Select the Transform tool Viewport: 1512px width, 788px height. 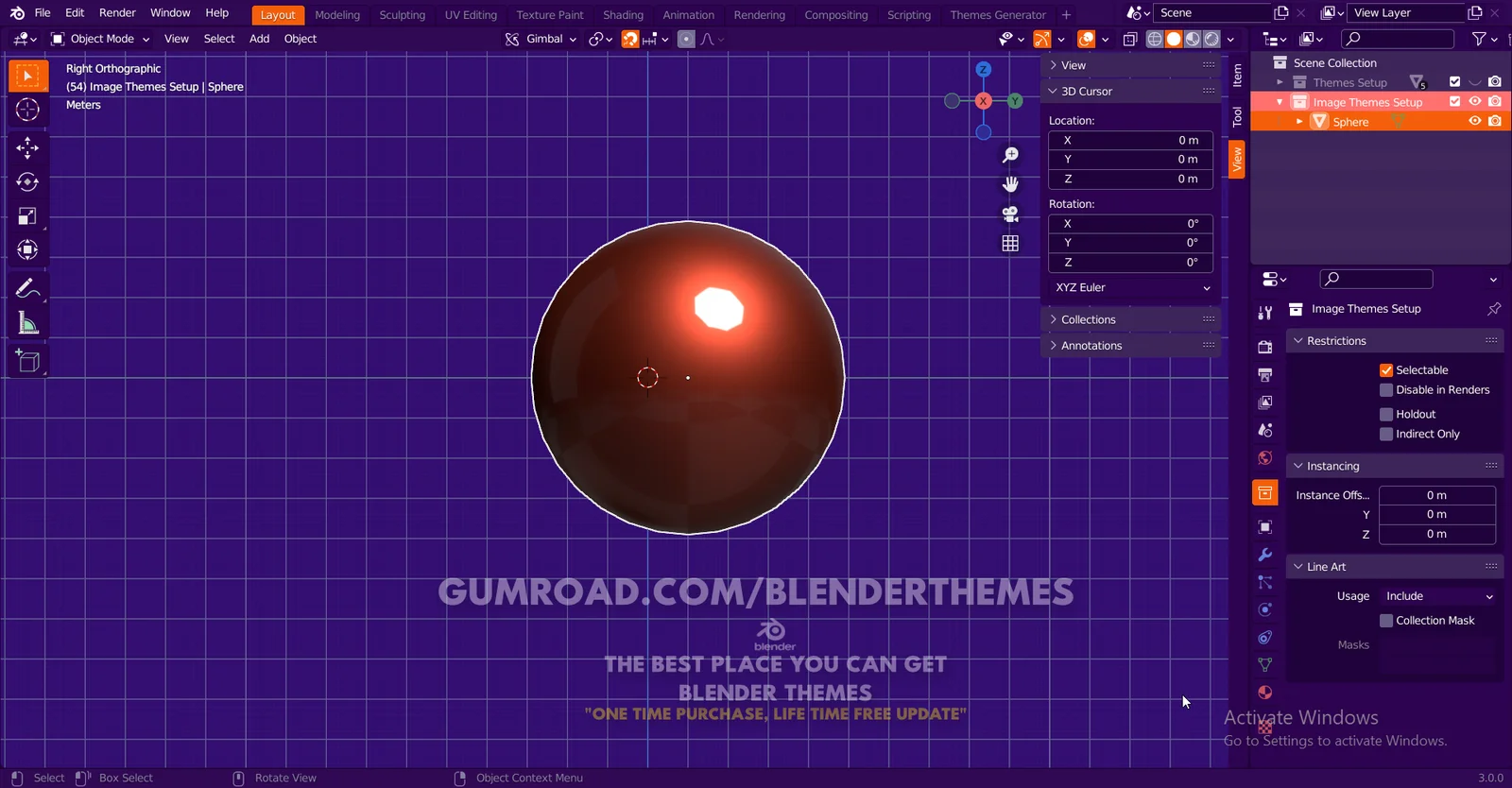(27, 249)
